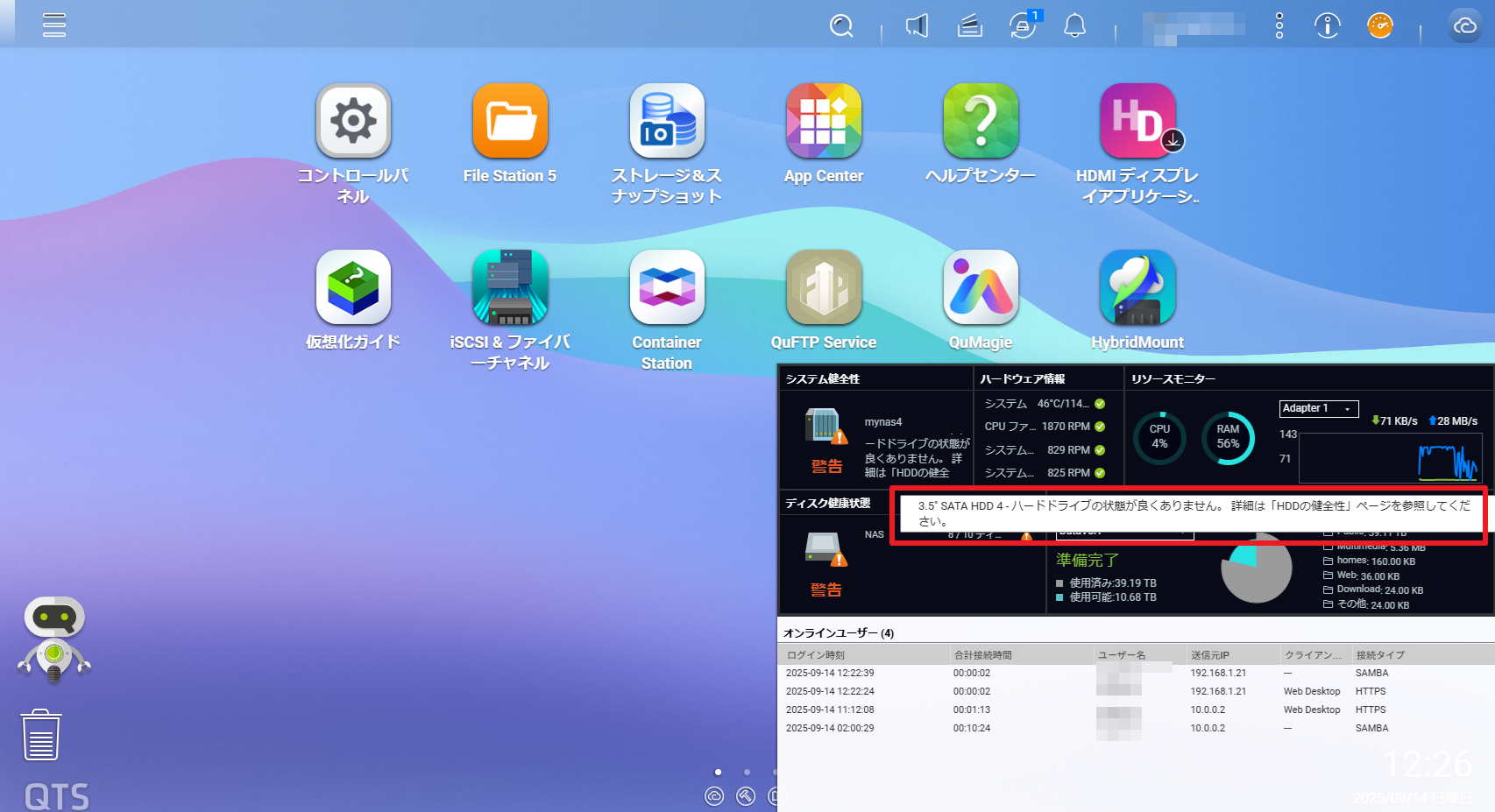1495x812 pixels.
Task: Click the '829 RPM' system fan row
Action: click(1045, 450)
